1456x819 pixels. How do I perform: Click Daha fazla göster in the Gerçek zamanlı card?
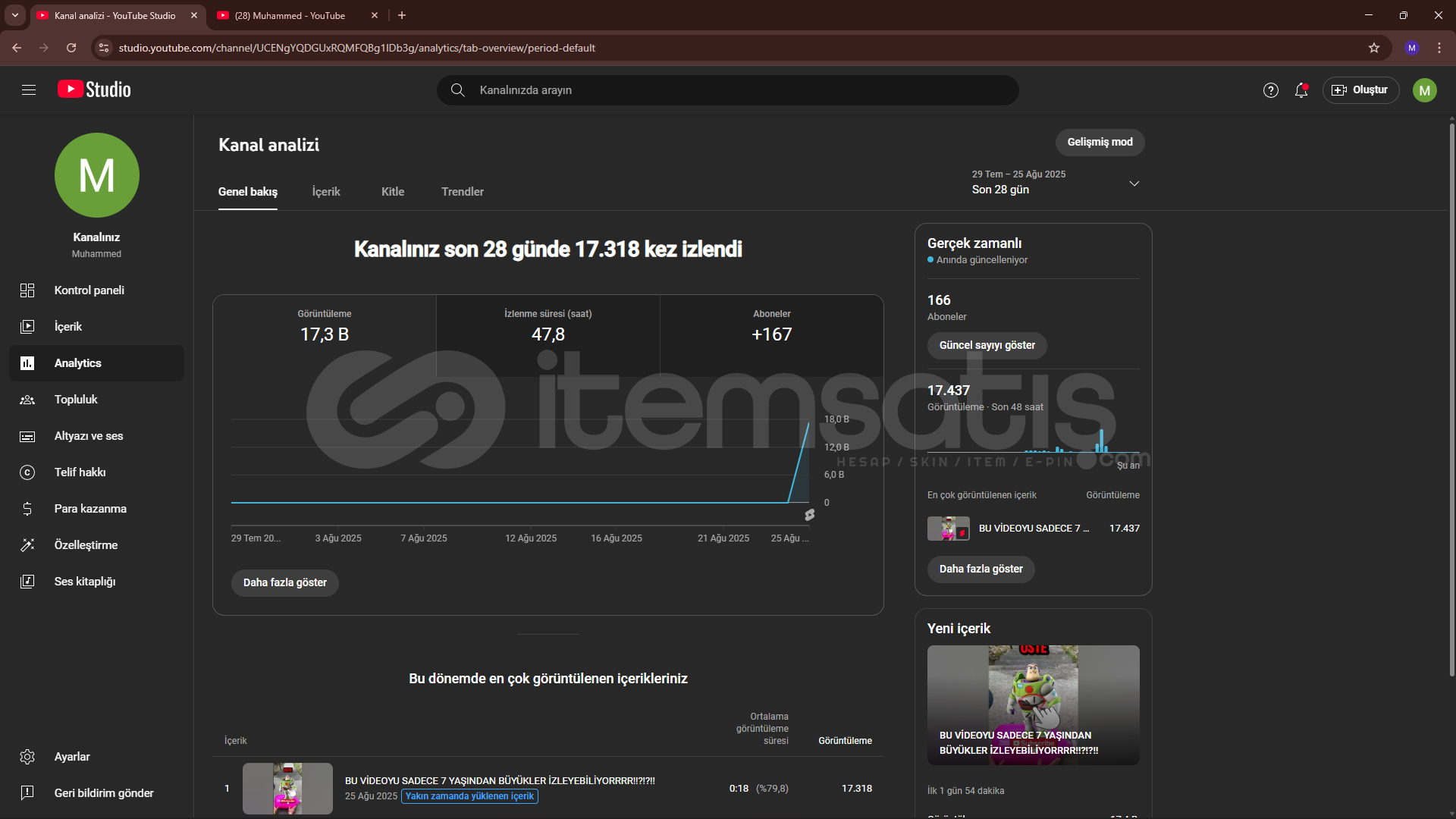coord(981,570)
